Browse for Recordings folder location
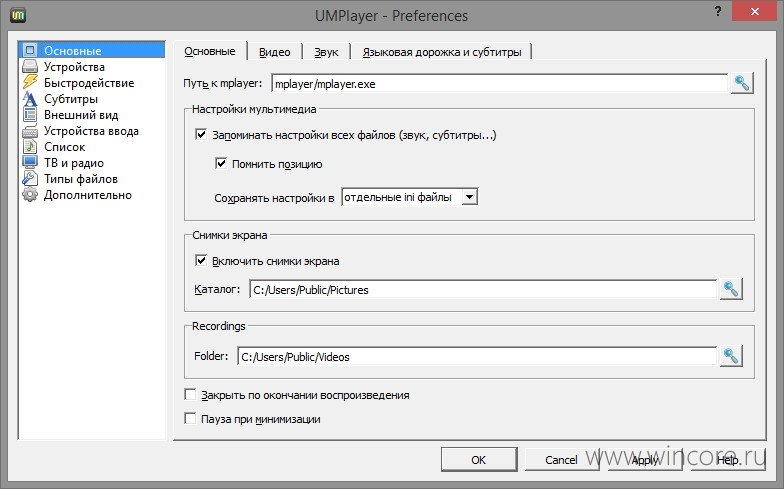 [730, 356]
